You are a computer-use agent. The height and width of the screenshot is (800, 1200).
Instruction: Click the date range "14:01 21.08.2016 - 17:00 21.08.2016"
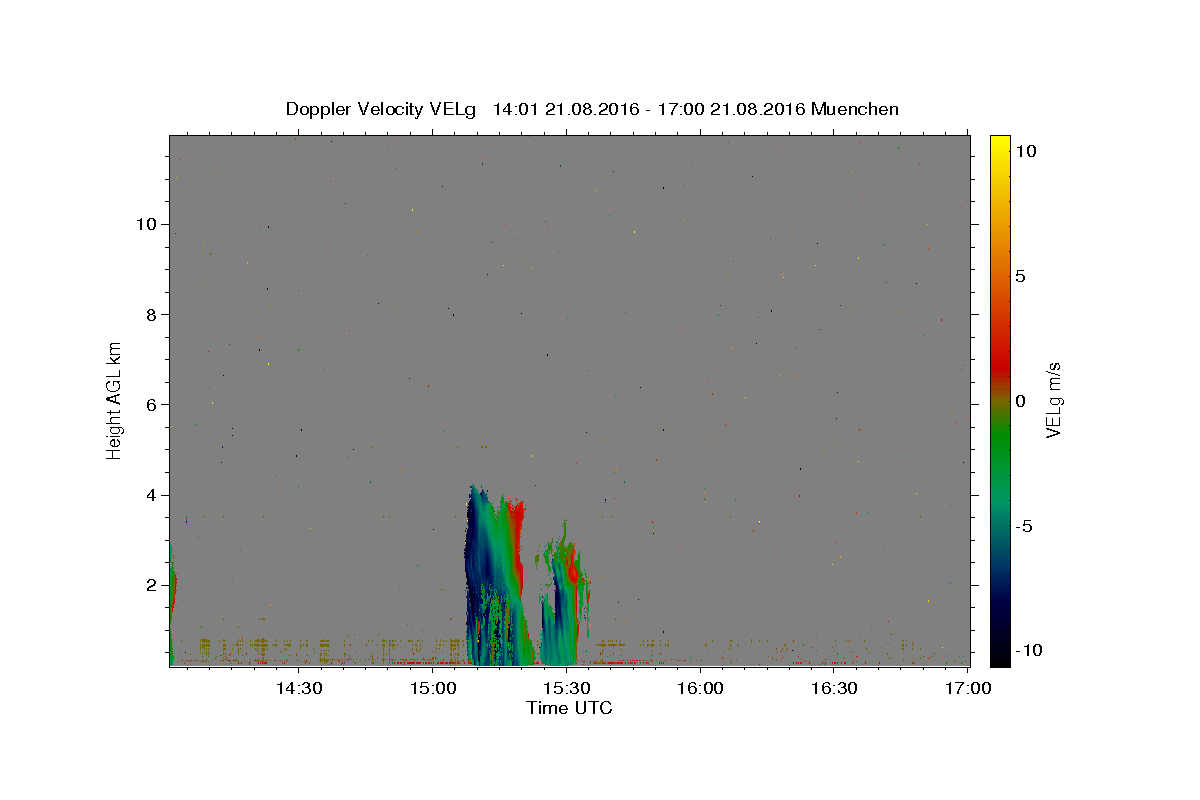[x=650, y=109]
